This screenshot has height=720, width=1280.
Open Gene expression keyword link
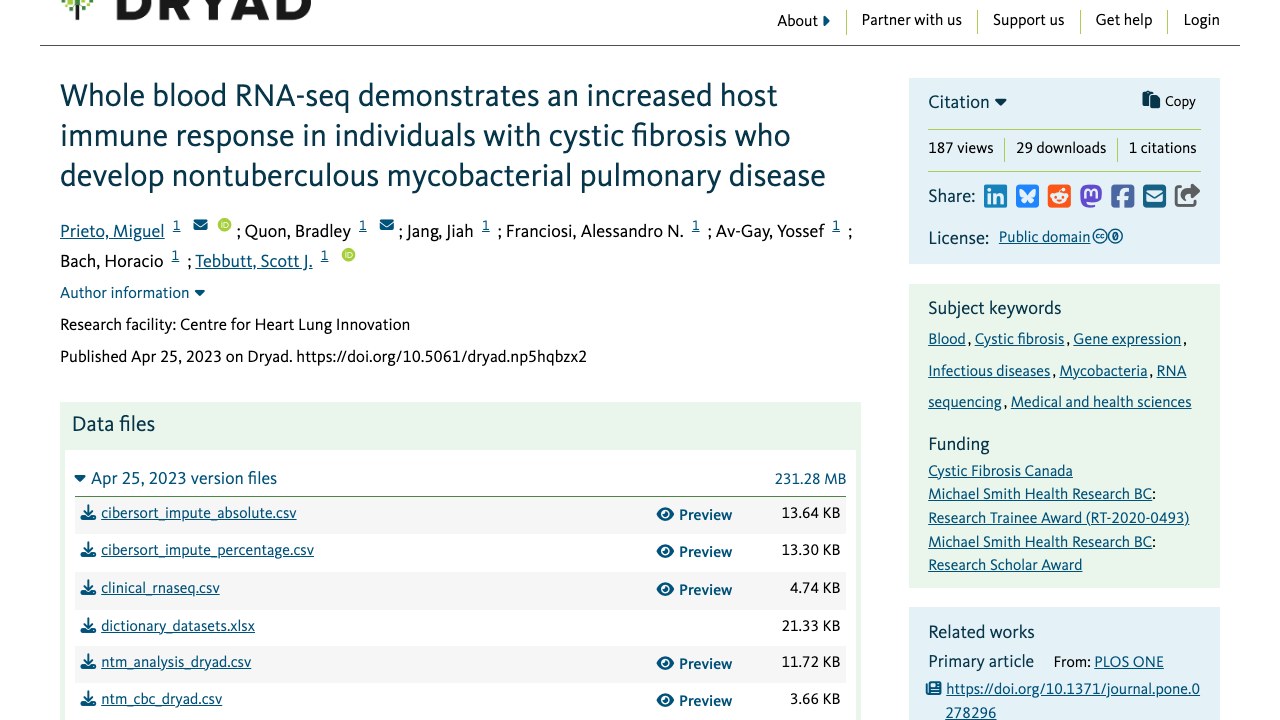click(x=1127, y=339)
